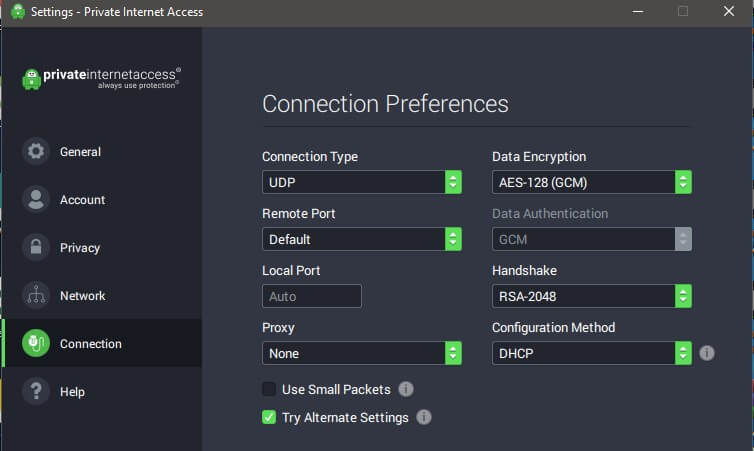Minimize the Settings window
754x451 pixels.
[638, 11]
